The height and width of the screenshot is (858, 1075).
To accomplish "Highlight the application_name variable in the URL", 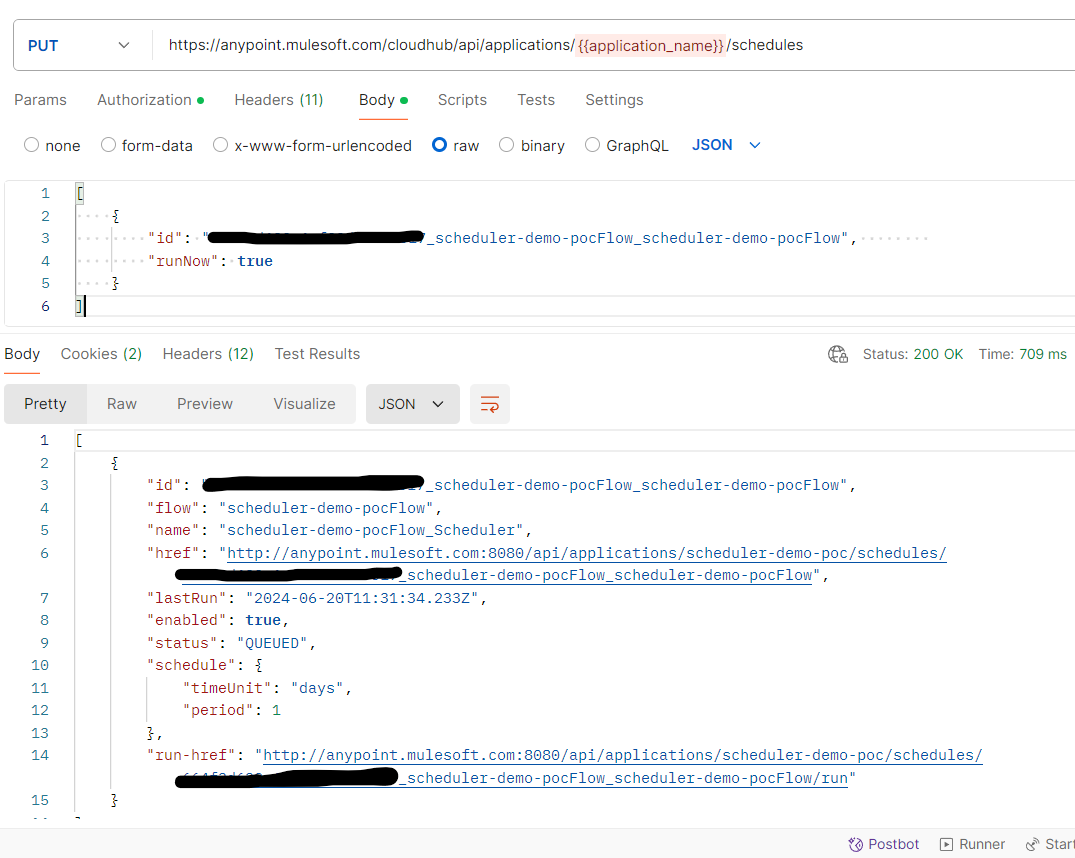I will coord(650,45).
